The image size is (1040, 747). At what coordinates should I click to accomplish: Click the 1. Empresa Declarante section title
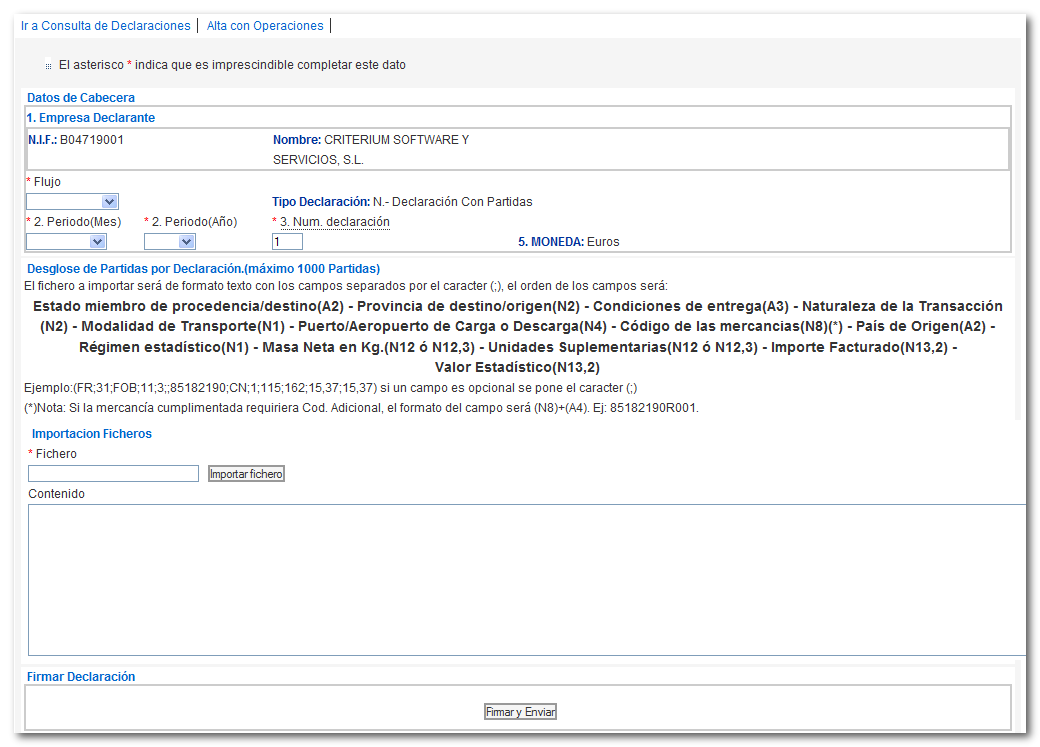[x=91, y=118]
